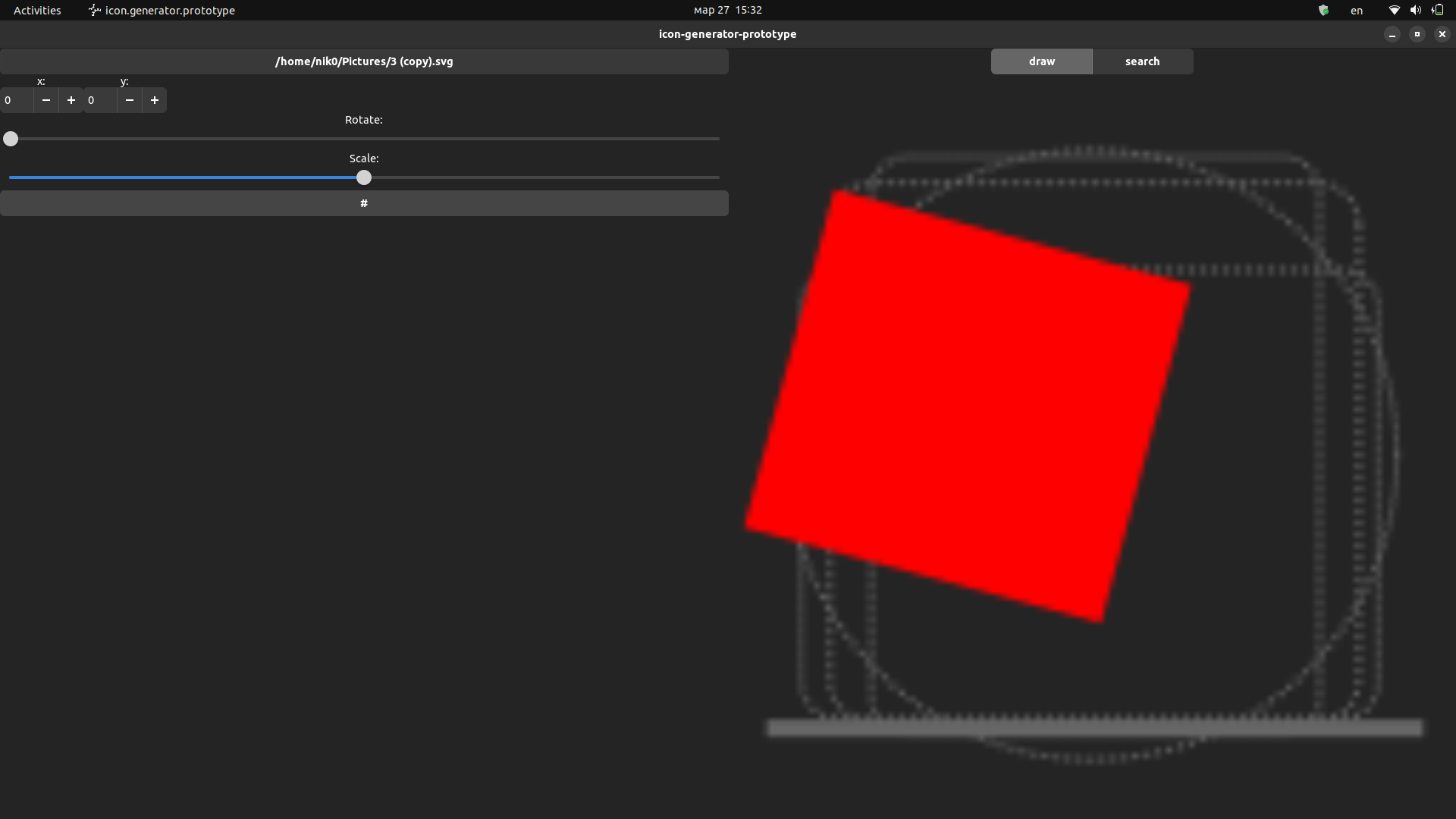Increment the x value with plus
The image size is (1456, 819).
[x=71, y=100]
